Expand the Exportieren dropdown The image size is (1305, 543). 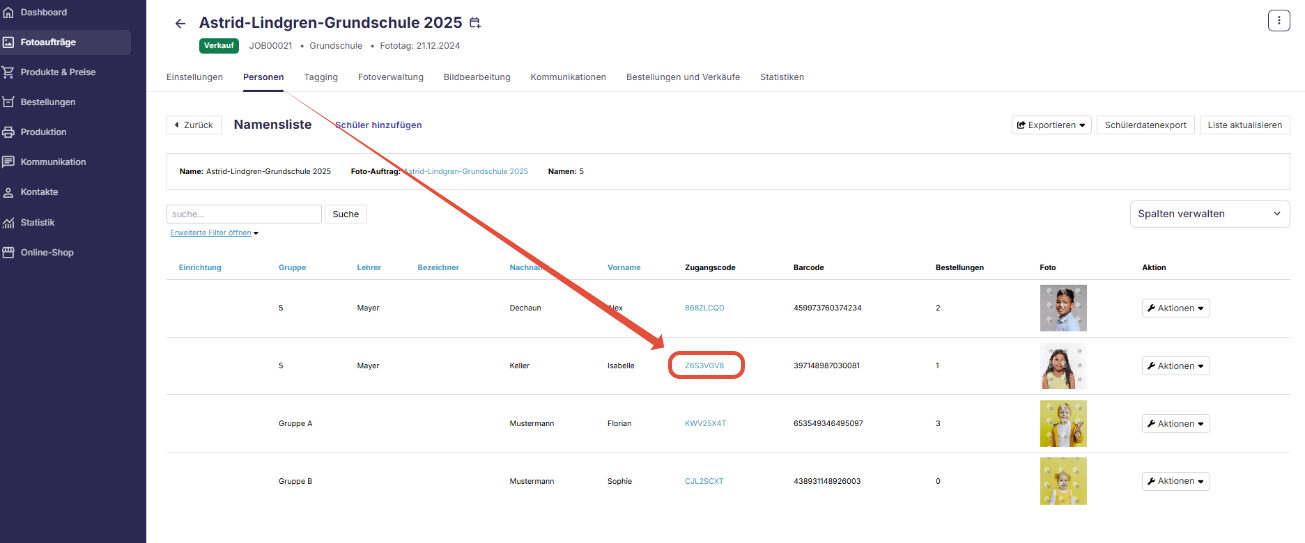click(x=1051, y=125)
